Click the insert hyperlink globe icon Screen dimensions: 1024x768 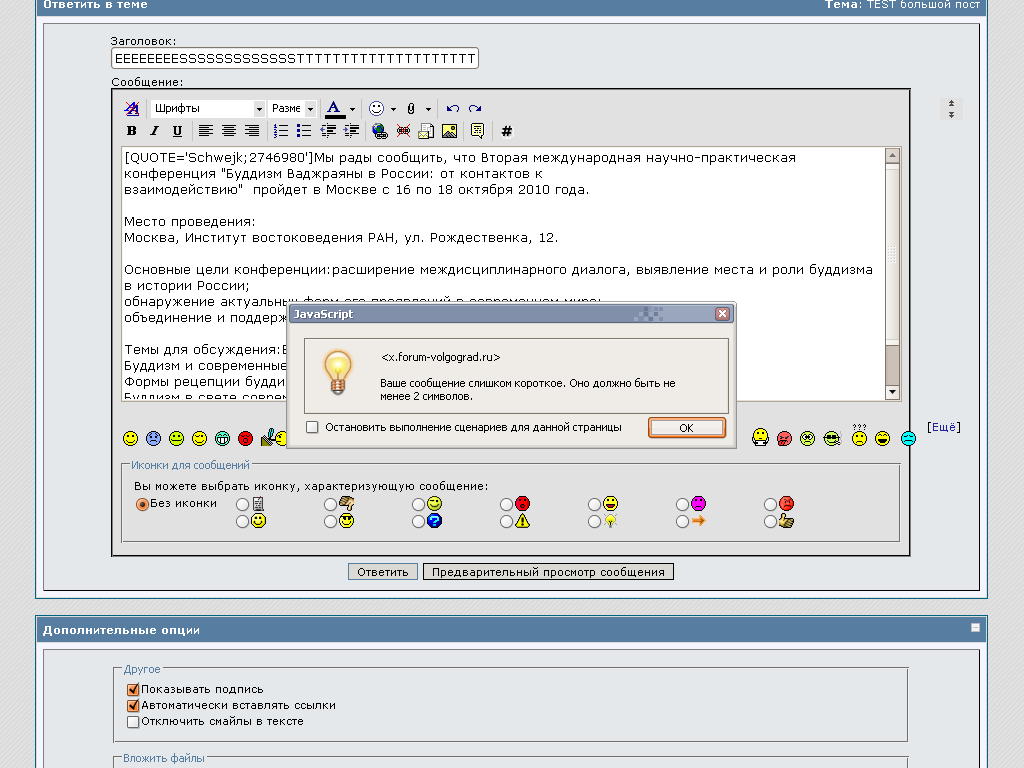pos(379,131)
